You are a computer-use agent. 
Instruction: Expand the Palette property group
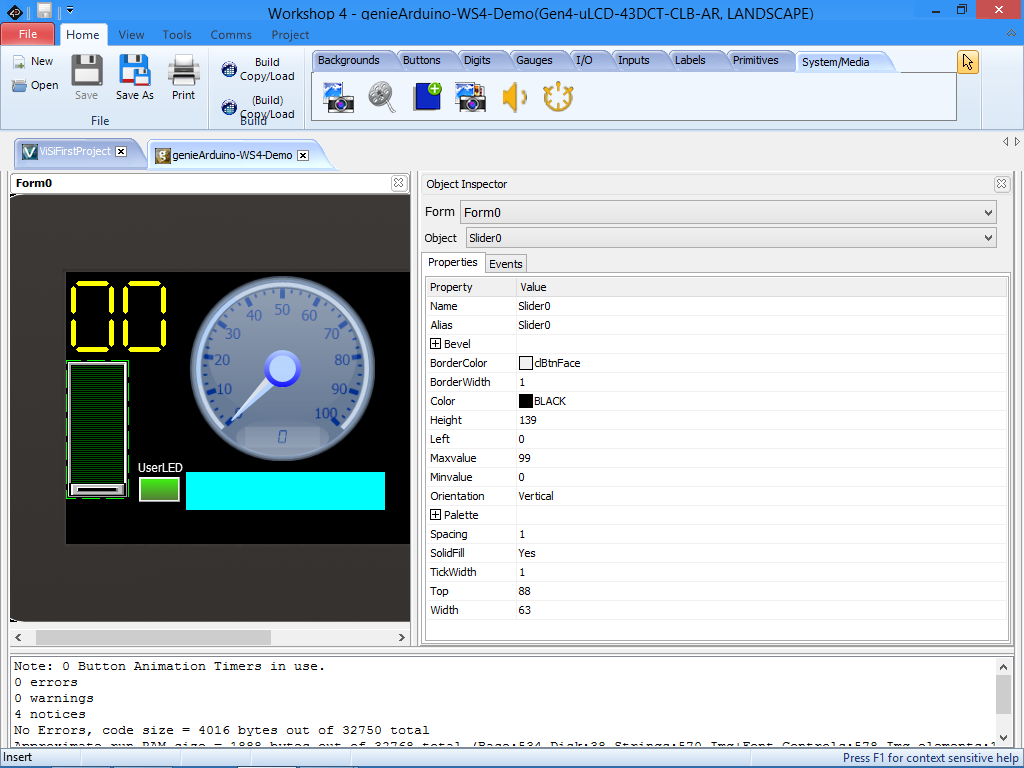[x=435, y=515]
